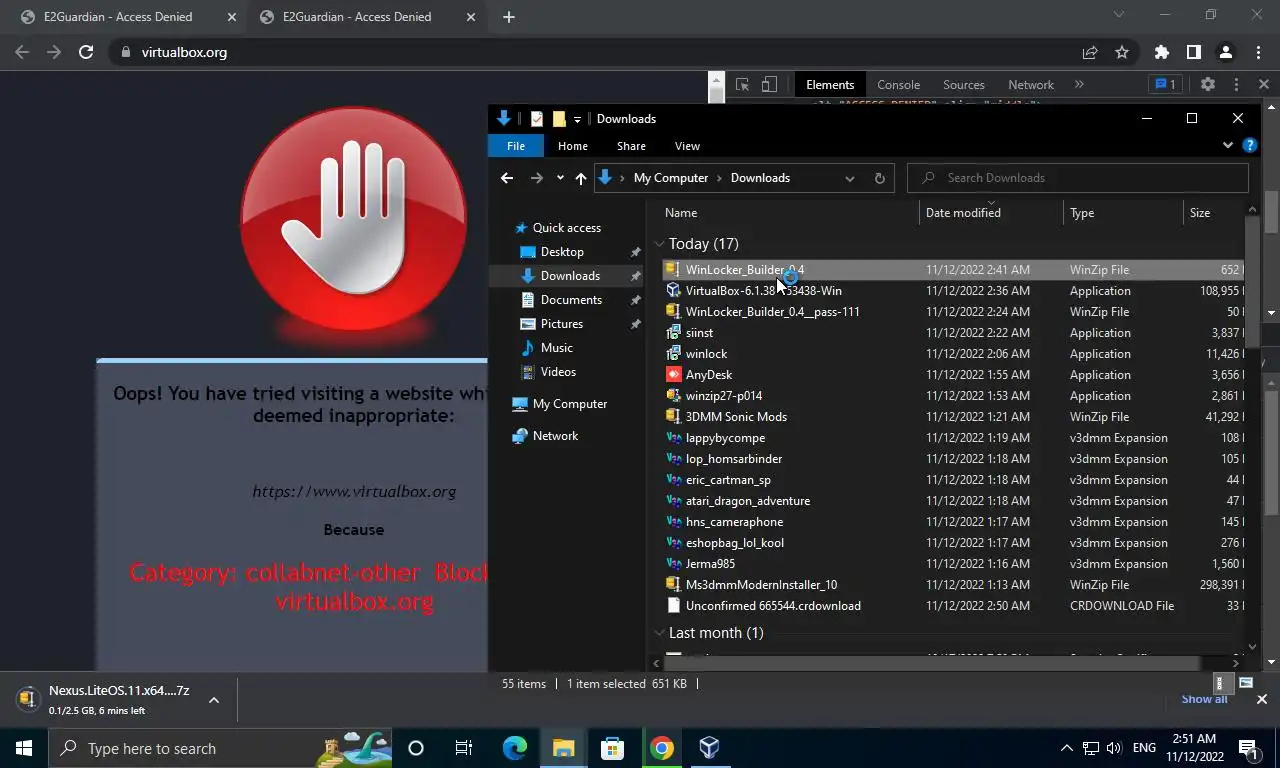
Task: Collapse the Last month (1) group
Action: [660, 633]
